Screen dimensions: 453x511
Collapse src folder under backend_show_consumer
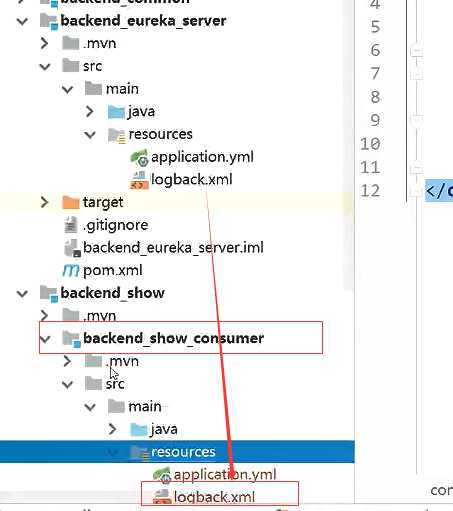coord(68,384)
